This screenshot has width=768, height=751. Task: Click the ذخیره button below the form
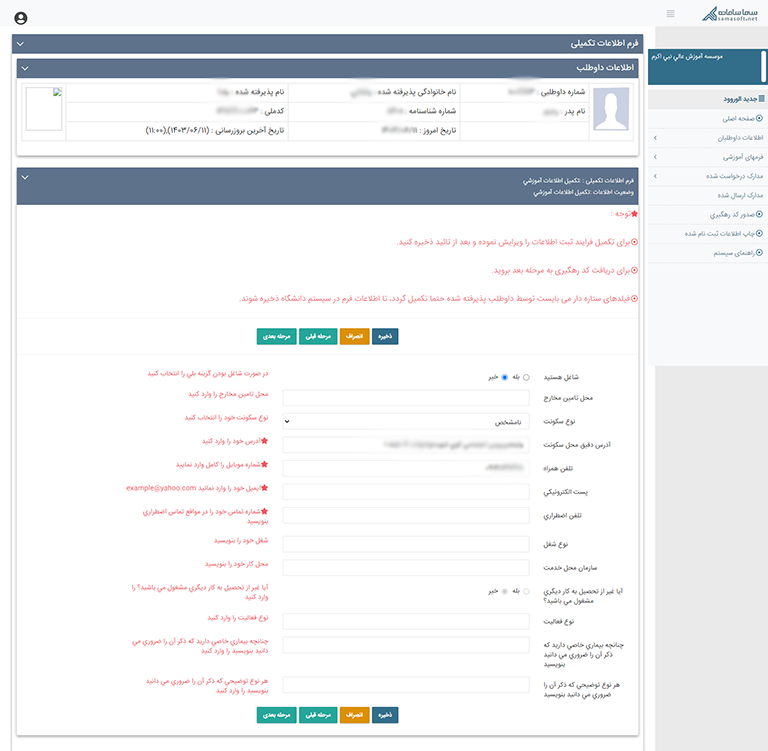coord(385,715)
